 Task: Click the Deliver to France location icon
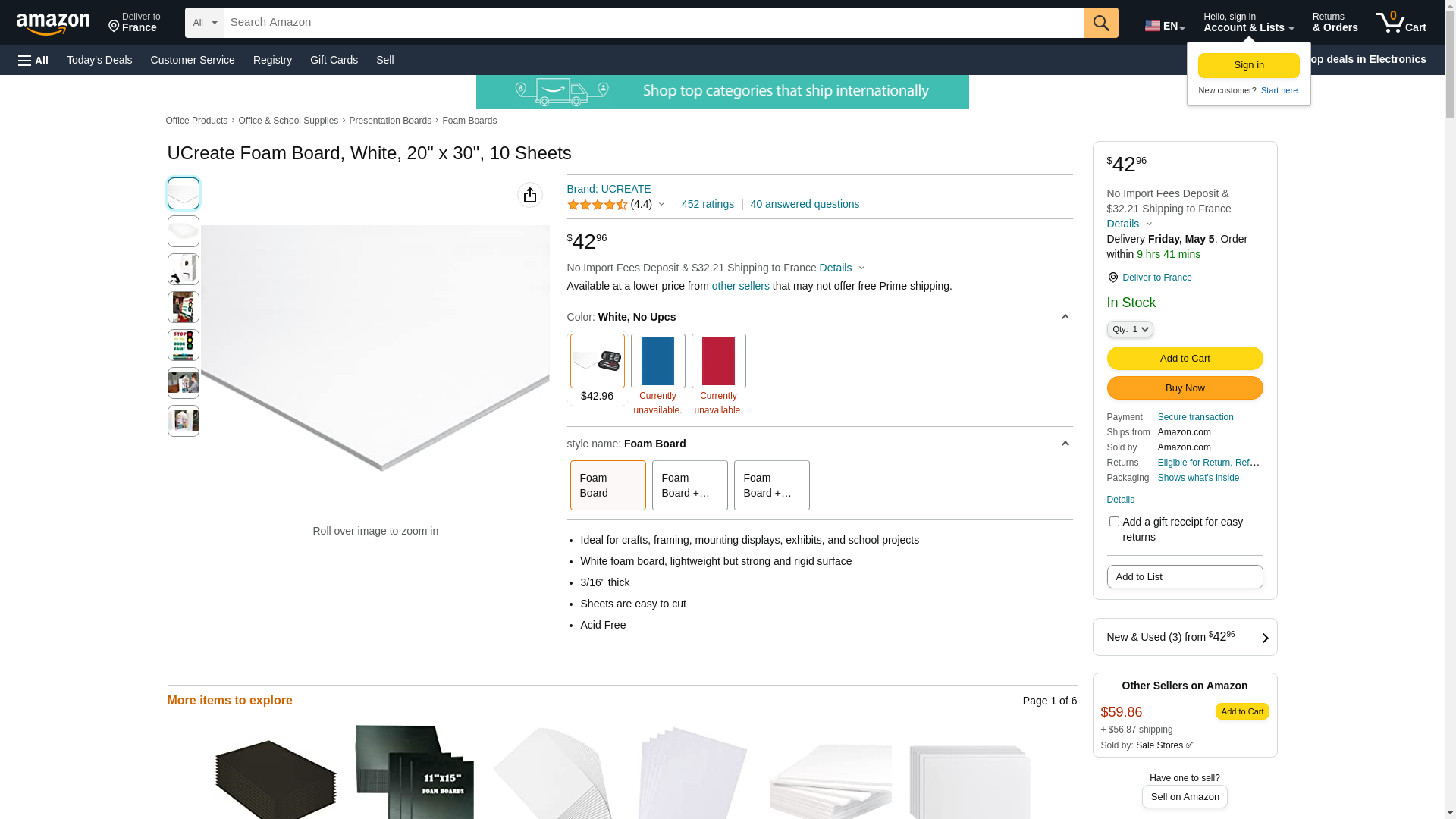pos(1112,278)
